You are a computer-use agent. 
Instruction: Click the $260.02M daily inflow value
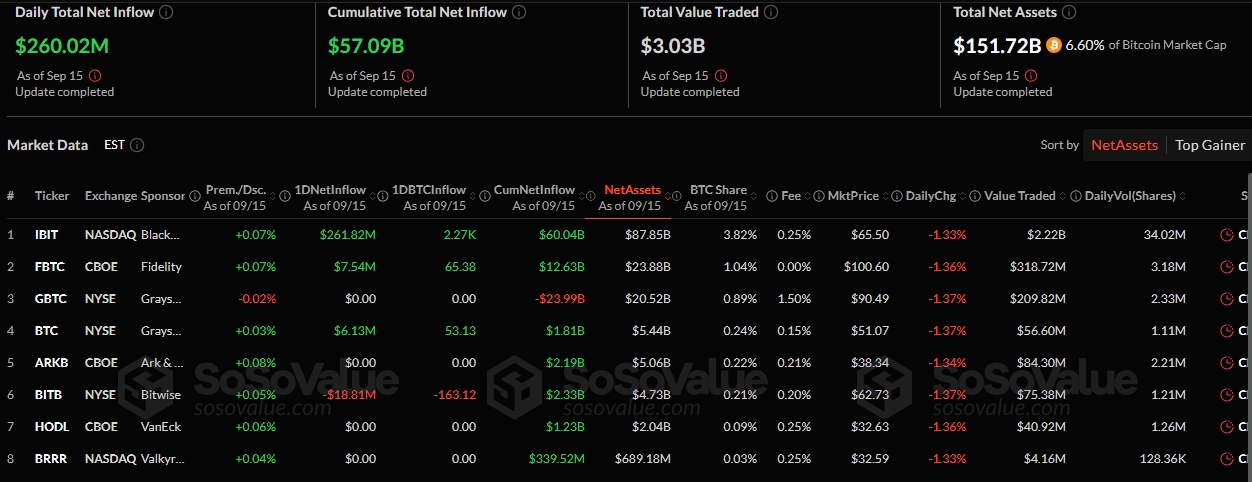coord(60,46)
